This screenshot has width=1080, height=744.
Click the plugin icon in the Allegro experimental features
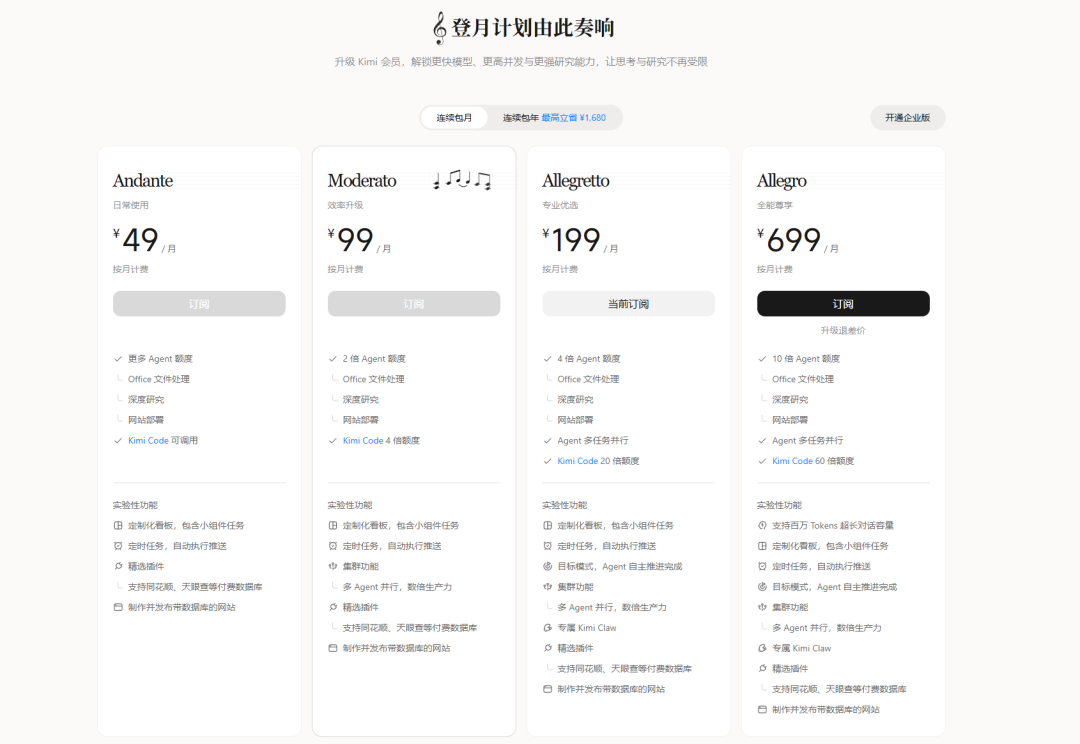[762, 668]
